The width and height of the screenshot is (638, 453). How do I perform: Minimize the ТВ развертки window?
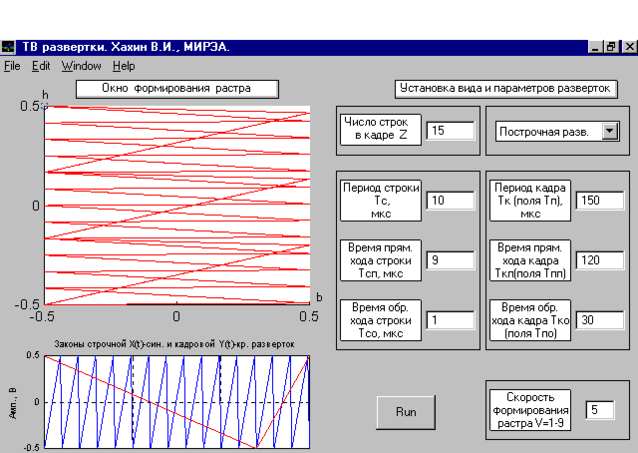pos(595,47)
